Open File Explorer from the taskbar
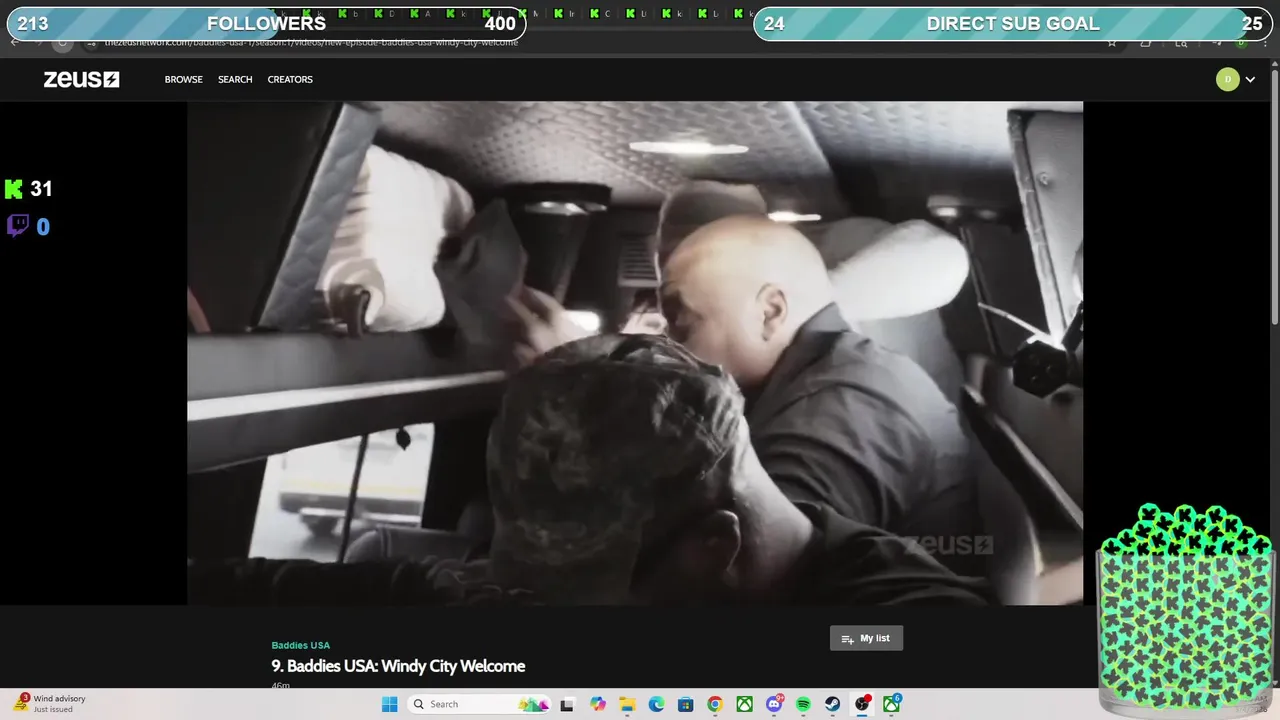1280x720 pixels. click(x=627, y=704)
